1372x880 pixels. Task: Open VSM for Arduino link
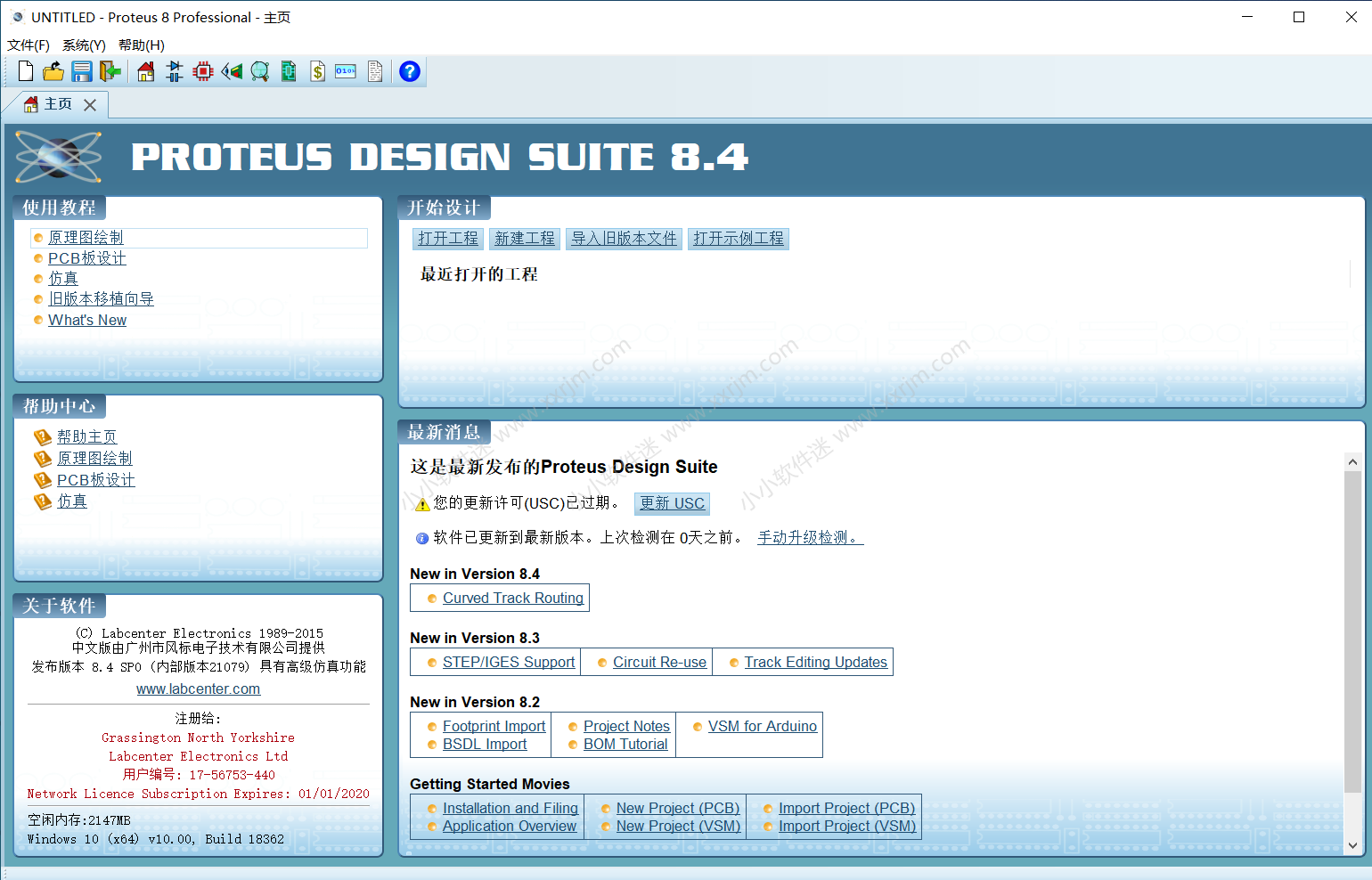pos(763,726)
